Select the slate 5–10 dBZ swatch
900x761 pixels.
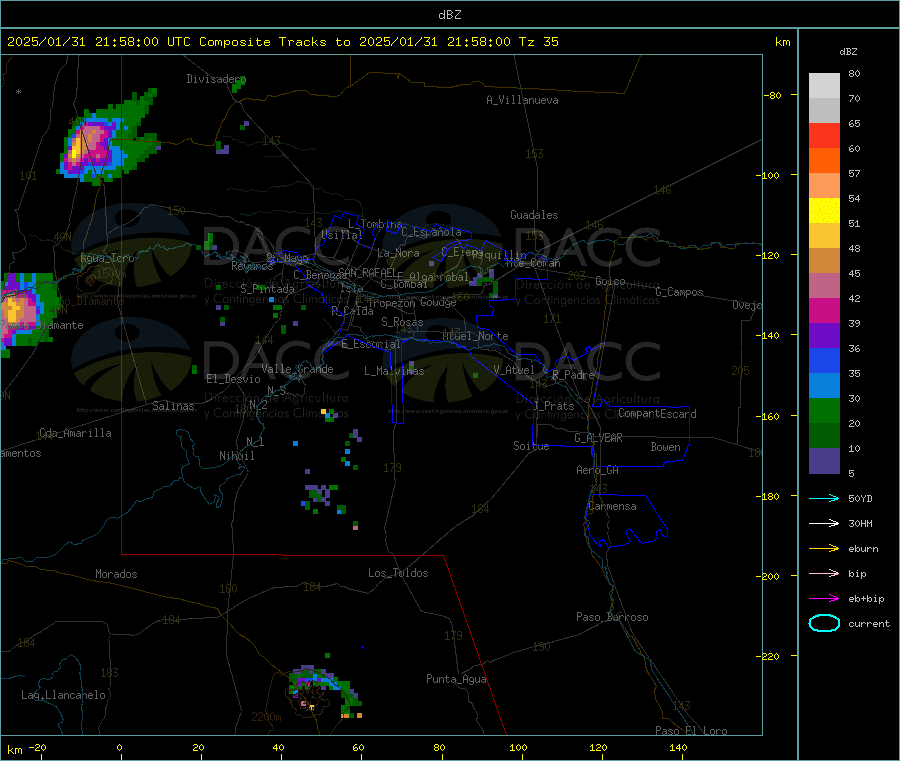click(824, 461)
